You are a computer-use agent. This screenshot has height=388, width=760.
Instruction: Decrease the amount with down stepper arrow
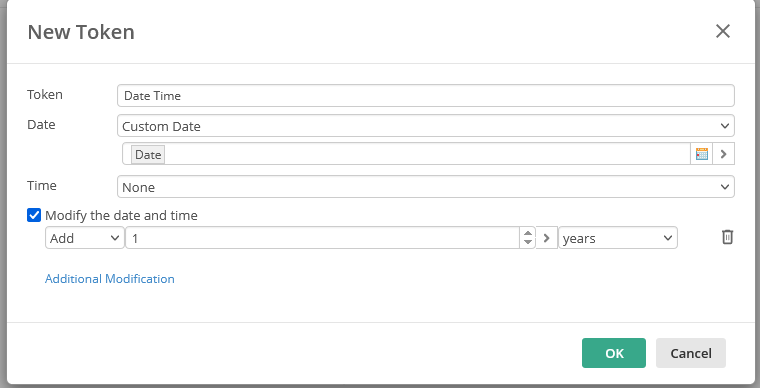pos(528,243)
